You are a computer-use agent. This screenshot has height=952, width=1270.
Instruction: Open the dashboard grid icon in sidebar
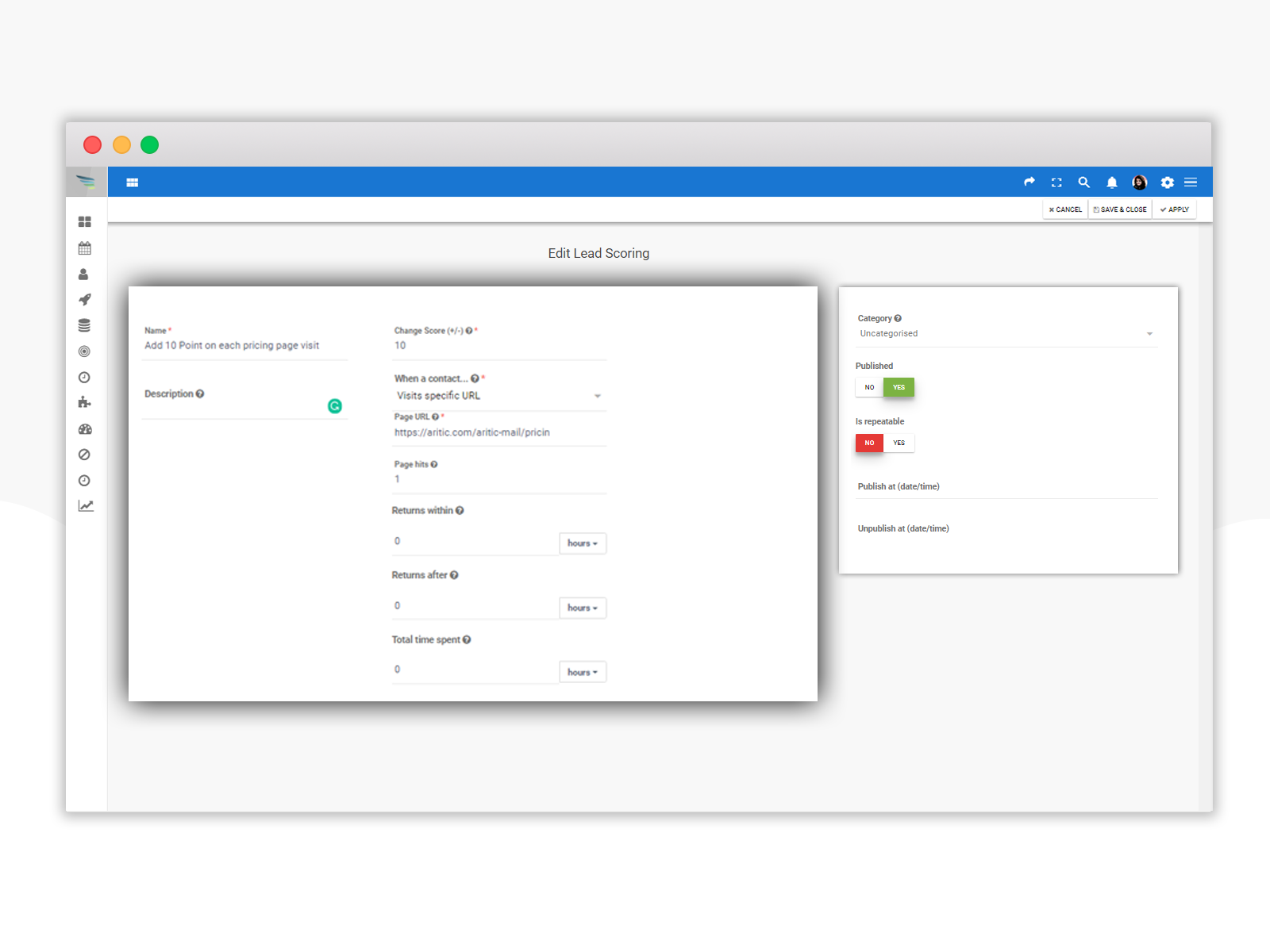(85, 222)
